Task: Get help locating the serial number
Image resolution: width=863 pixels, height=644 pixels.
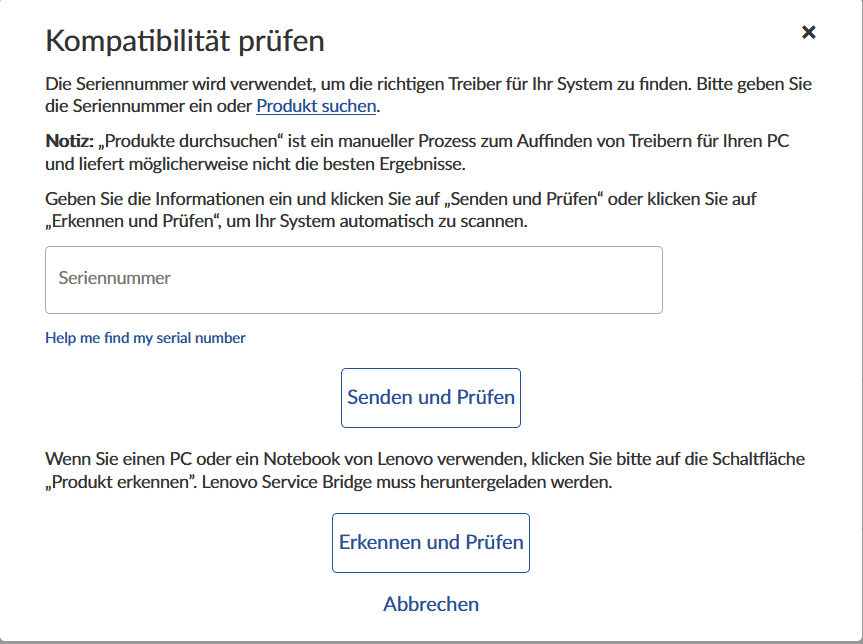Action: pos(145,337)
